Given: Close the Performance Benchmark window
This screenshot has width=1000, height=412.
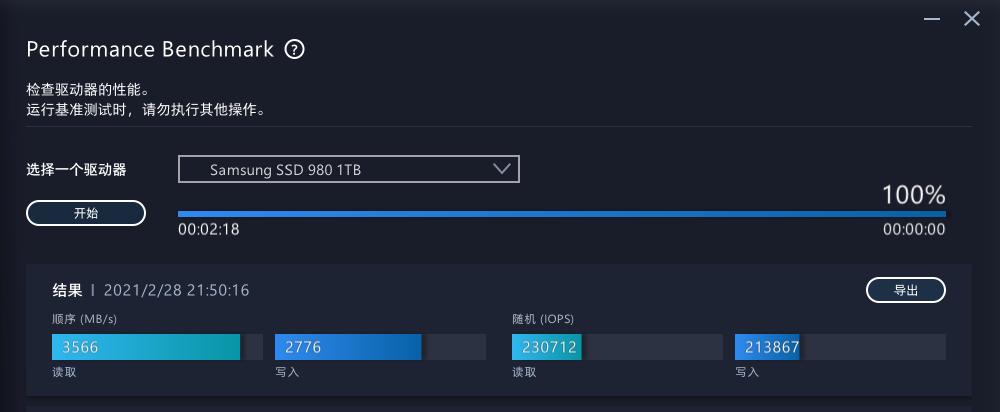Looking at the screenshot, I should (x=972, y=18).
